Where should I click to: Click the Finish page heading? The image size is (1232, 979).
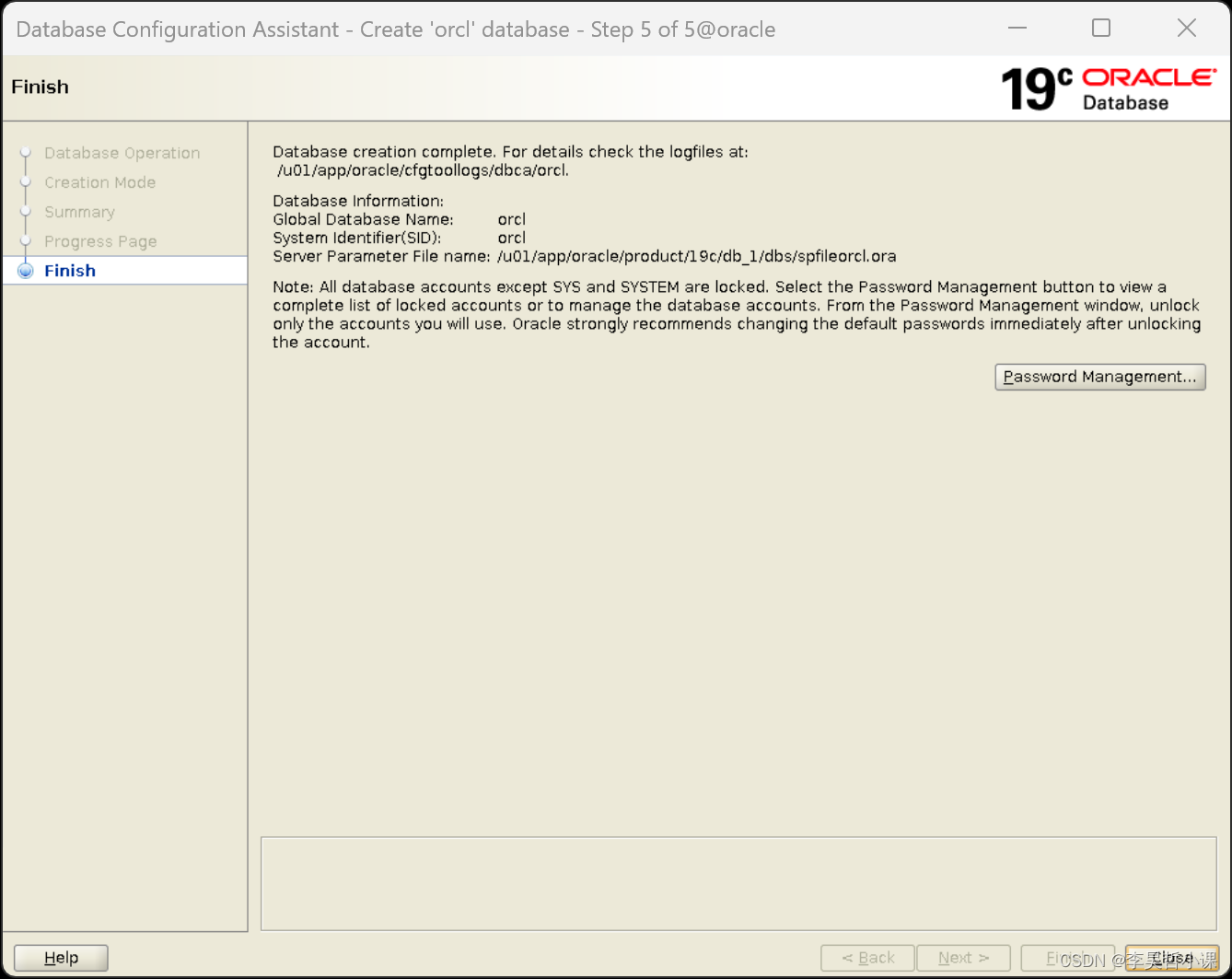click(40, 87)
